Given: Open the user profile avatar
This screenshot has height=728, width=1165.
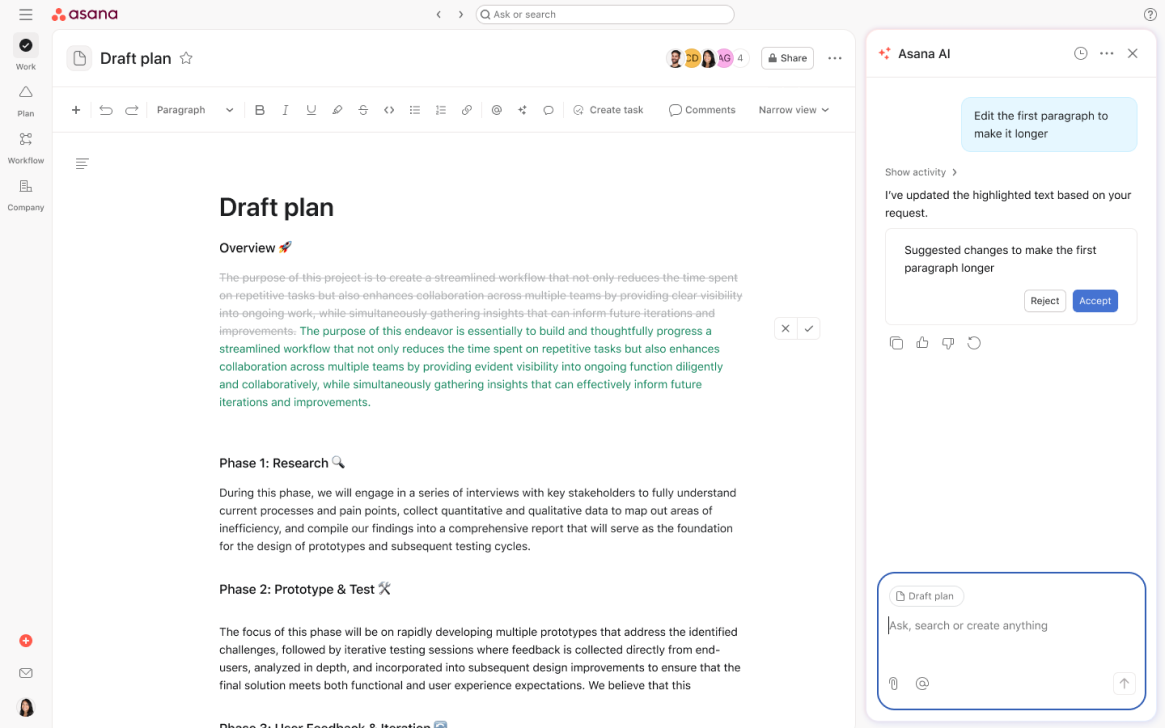Looking at the screenshot, I should click(25, 706).
